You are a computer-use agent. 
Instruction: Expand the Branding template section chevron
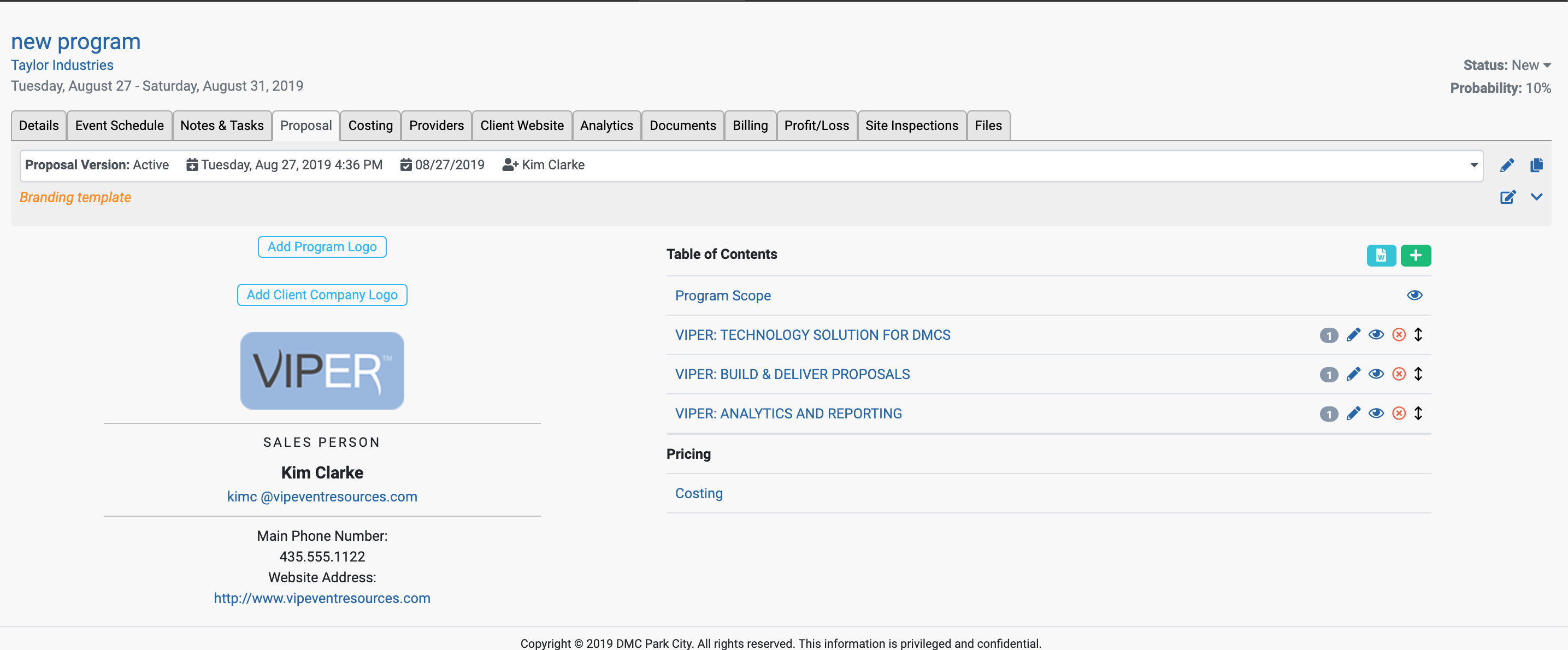tap(1536, 197)
